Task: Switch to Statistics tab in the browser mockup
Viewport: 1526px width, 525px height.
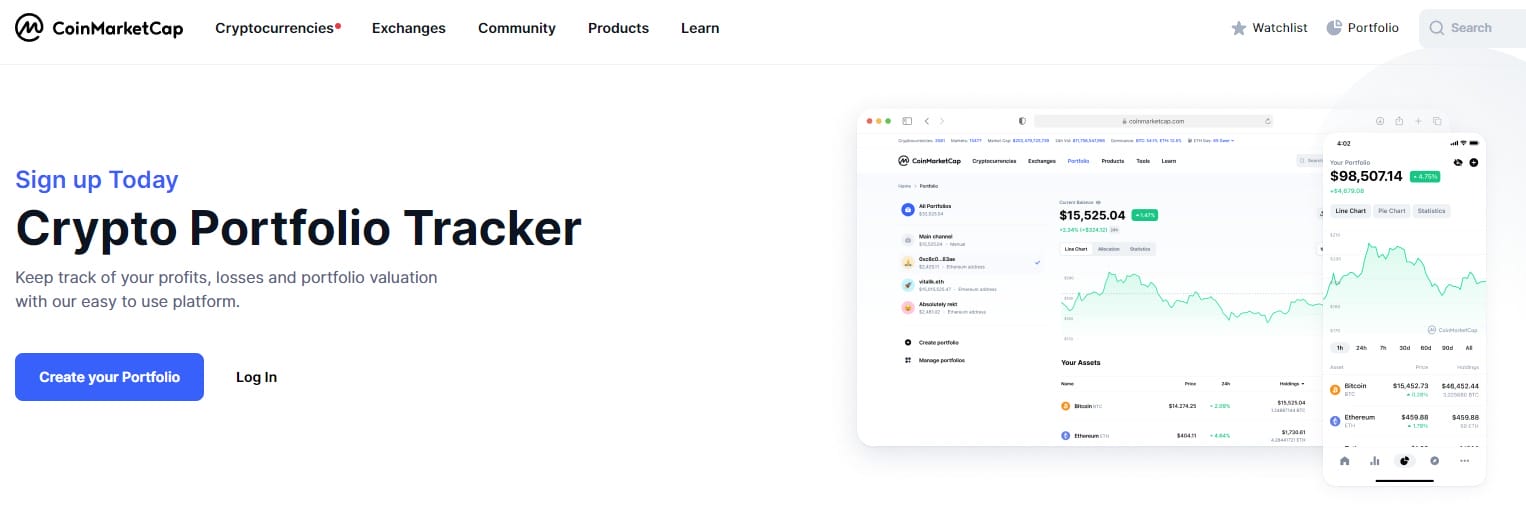Action: 1140,249
